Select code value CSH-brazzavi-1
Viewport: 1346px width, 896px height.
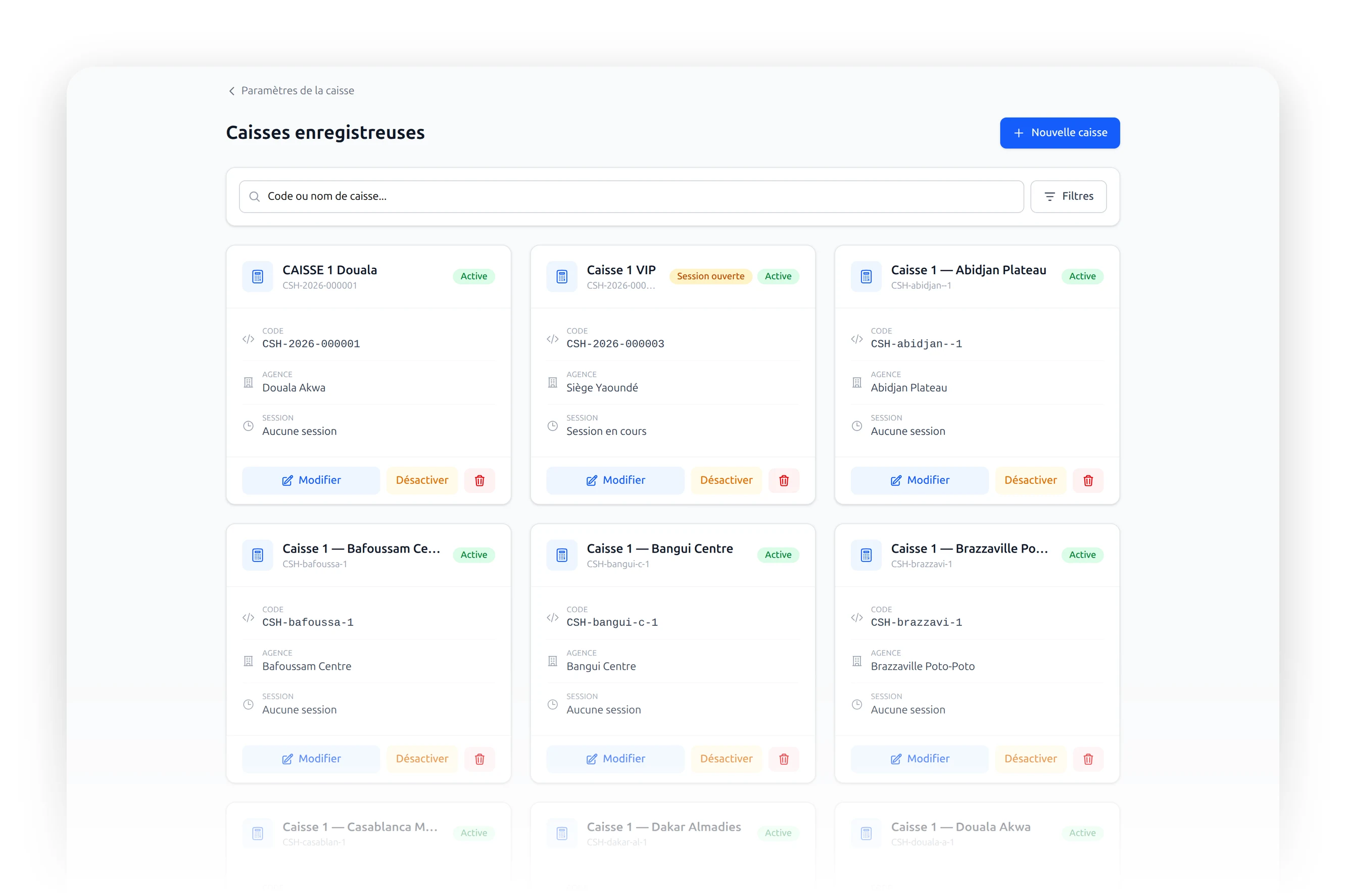(916, 622)
